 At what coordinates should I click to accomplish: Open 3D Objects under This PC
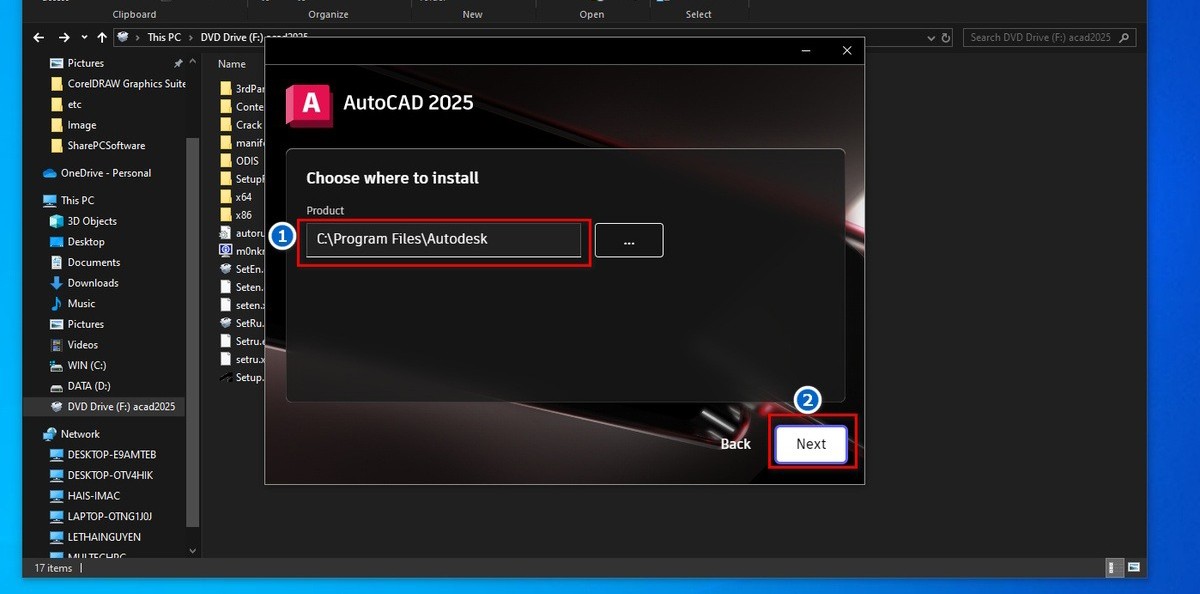pos(92,221)
